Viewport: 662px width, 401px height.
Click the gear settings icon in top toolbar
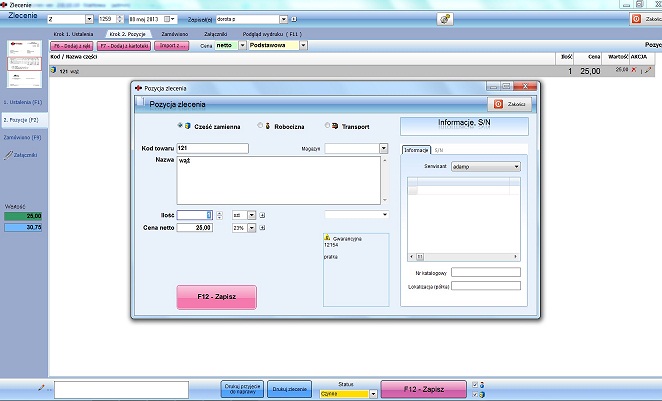click(x=445, y=19)
